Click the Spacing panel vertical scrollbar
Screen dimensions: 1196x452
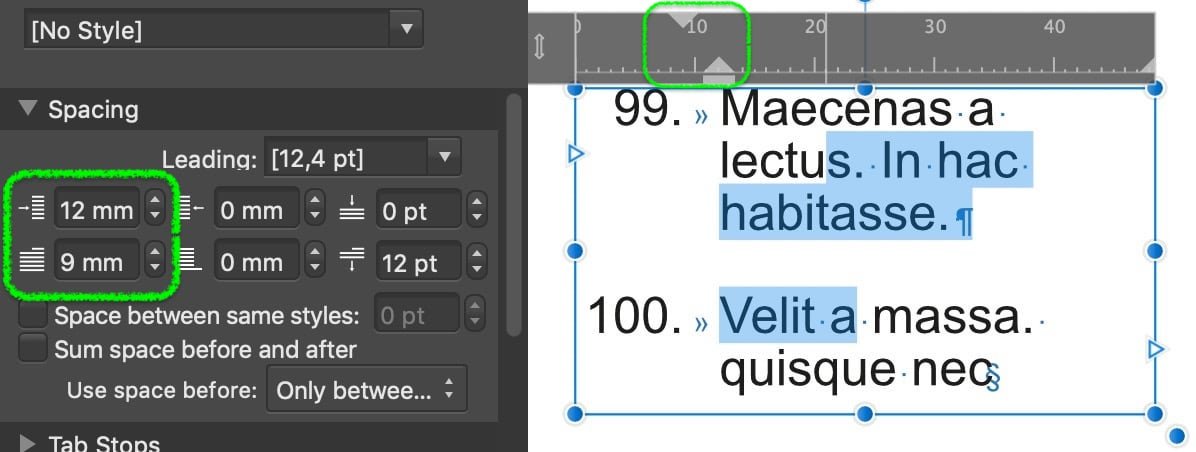click(514, 215)
